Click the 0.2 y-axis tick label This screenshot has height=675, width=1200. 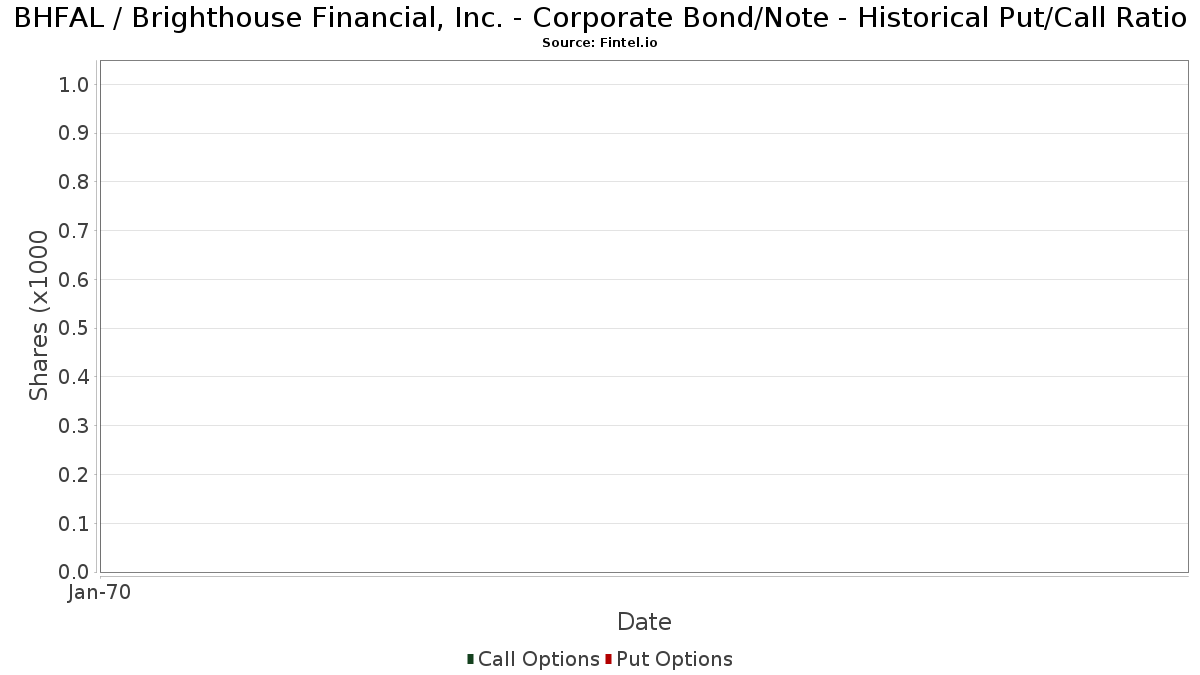coord(75,475)
